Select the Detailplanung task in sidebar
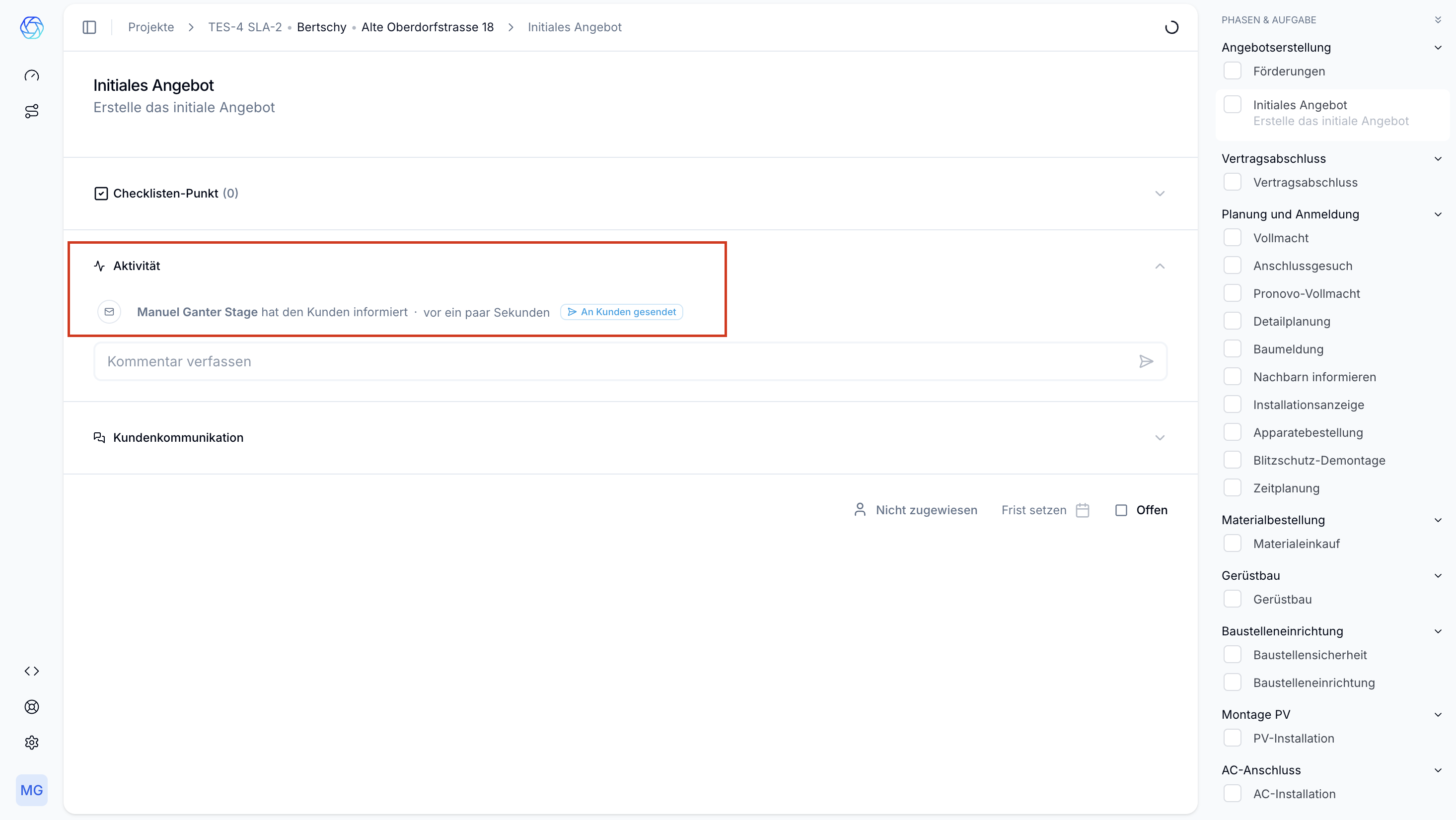 pyautogui.click(x=1292, y=321)
